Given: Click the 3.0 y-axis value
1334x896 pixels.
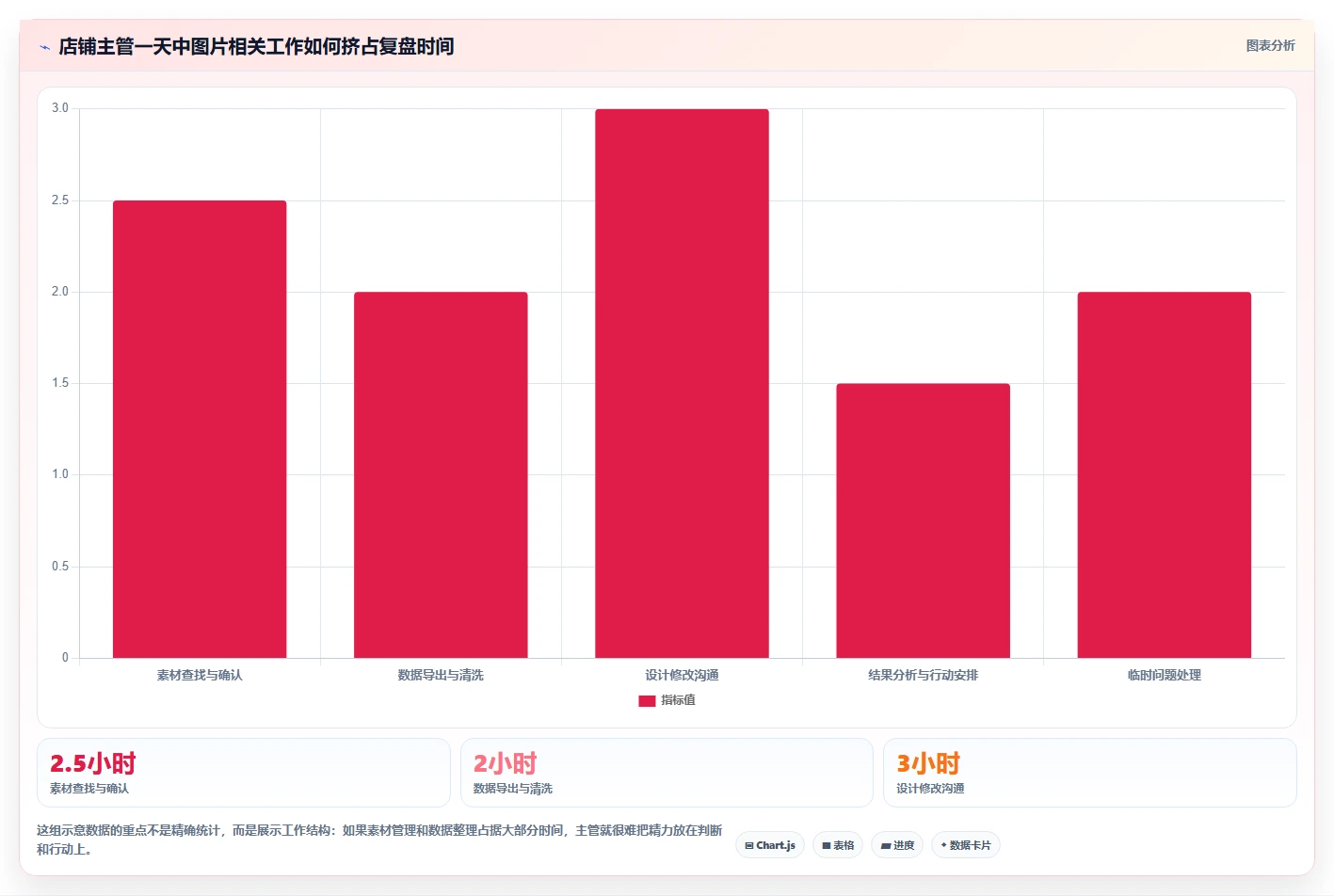Looking at the screenshot, I should tap(60, 108).
